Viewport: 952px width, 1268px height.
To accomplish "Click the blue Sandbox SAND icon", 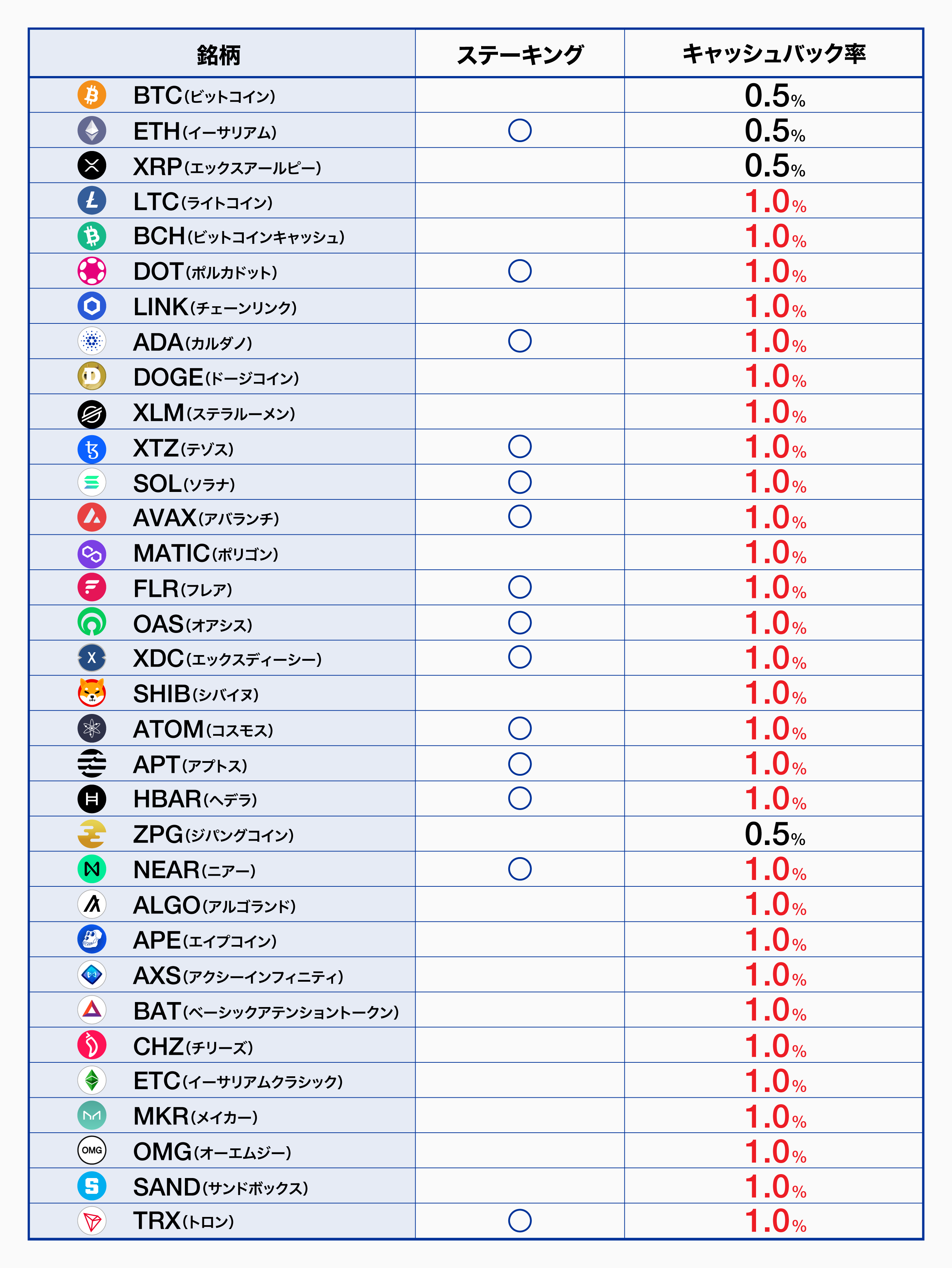I will [92, 1186].
